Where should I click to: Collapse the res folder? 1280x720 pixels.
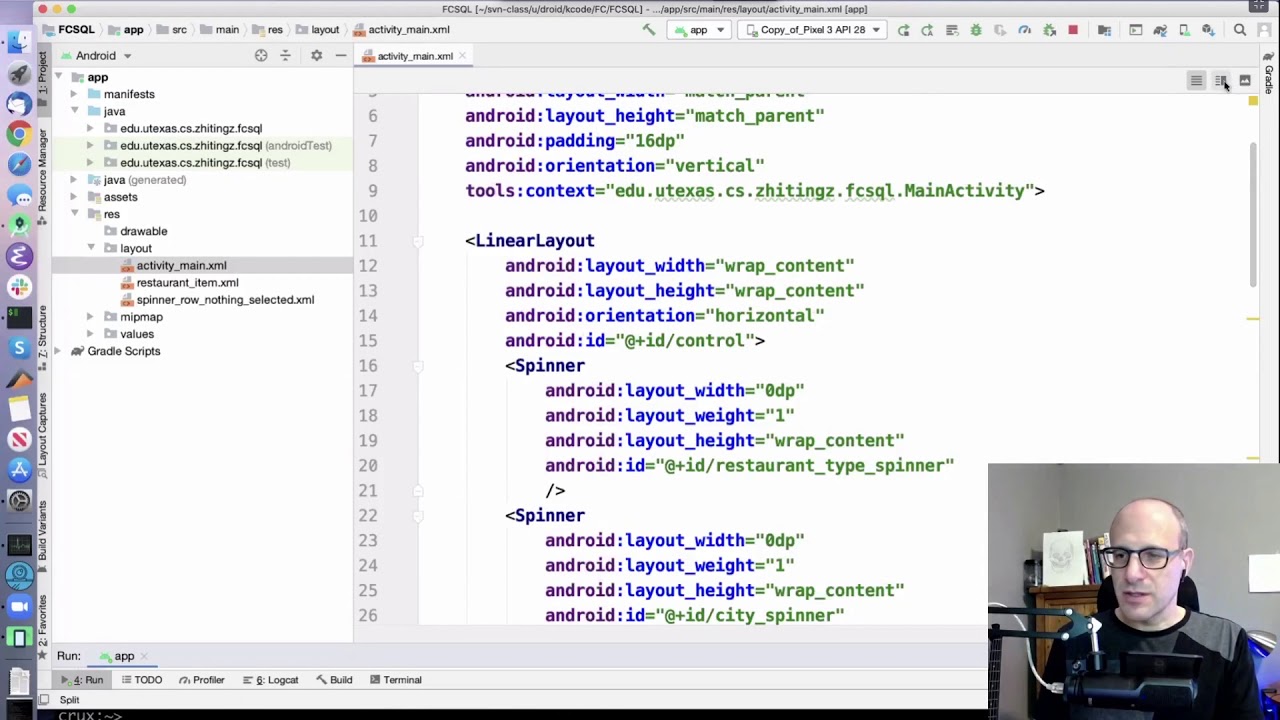click(74, 214)
